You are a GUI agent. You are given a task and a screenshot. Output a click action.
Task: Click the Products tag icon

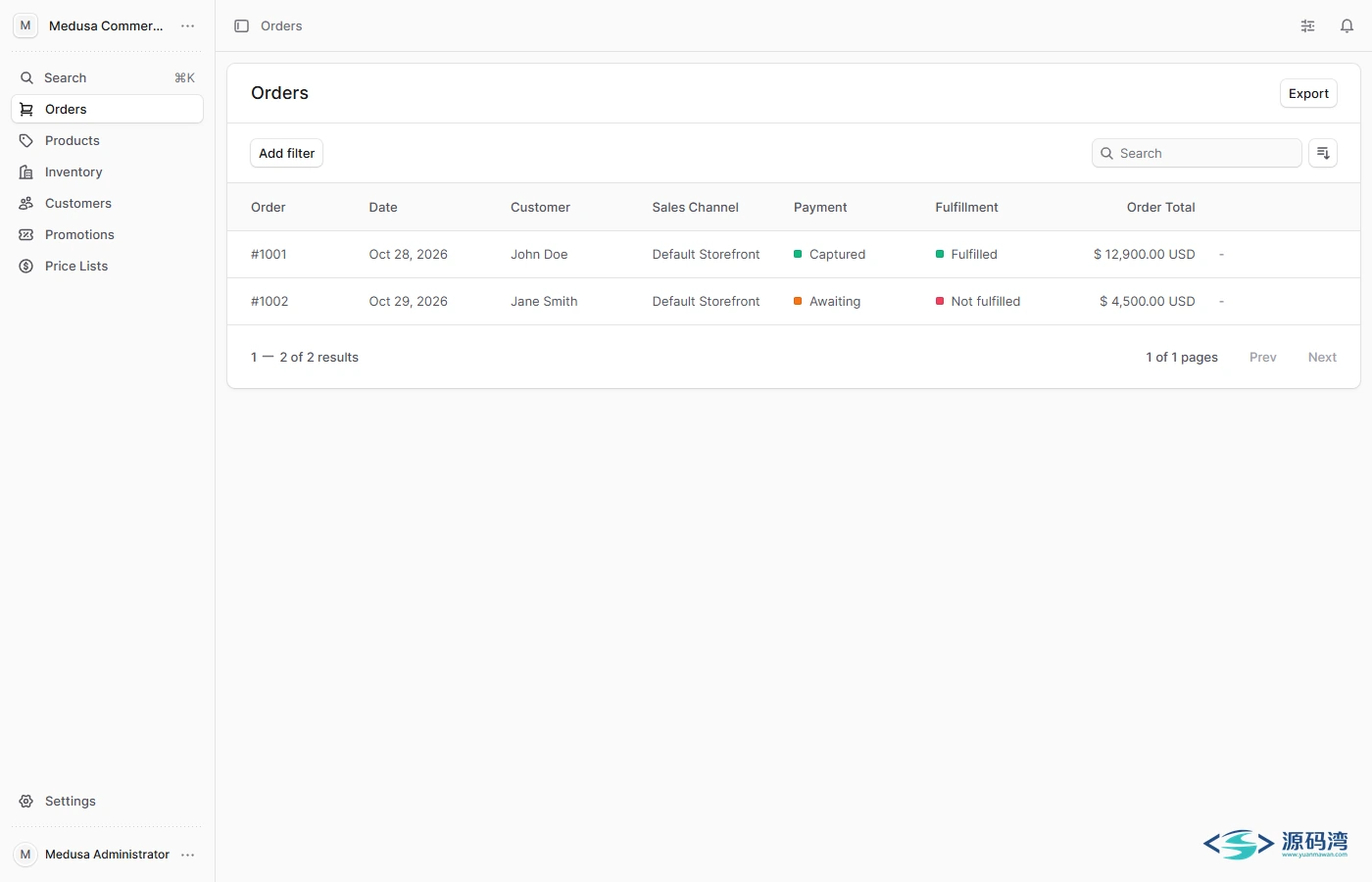(26, 141)
